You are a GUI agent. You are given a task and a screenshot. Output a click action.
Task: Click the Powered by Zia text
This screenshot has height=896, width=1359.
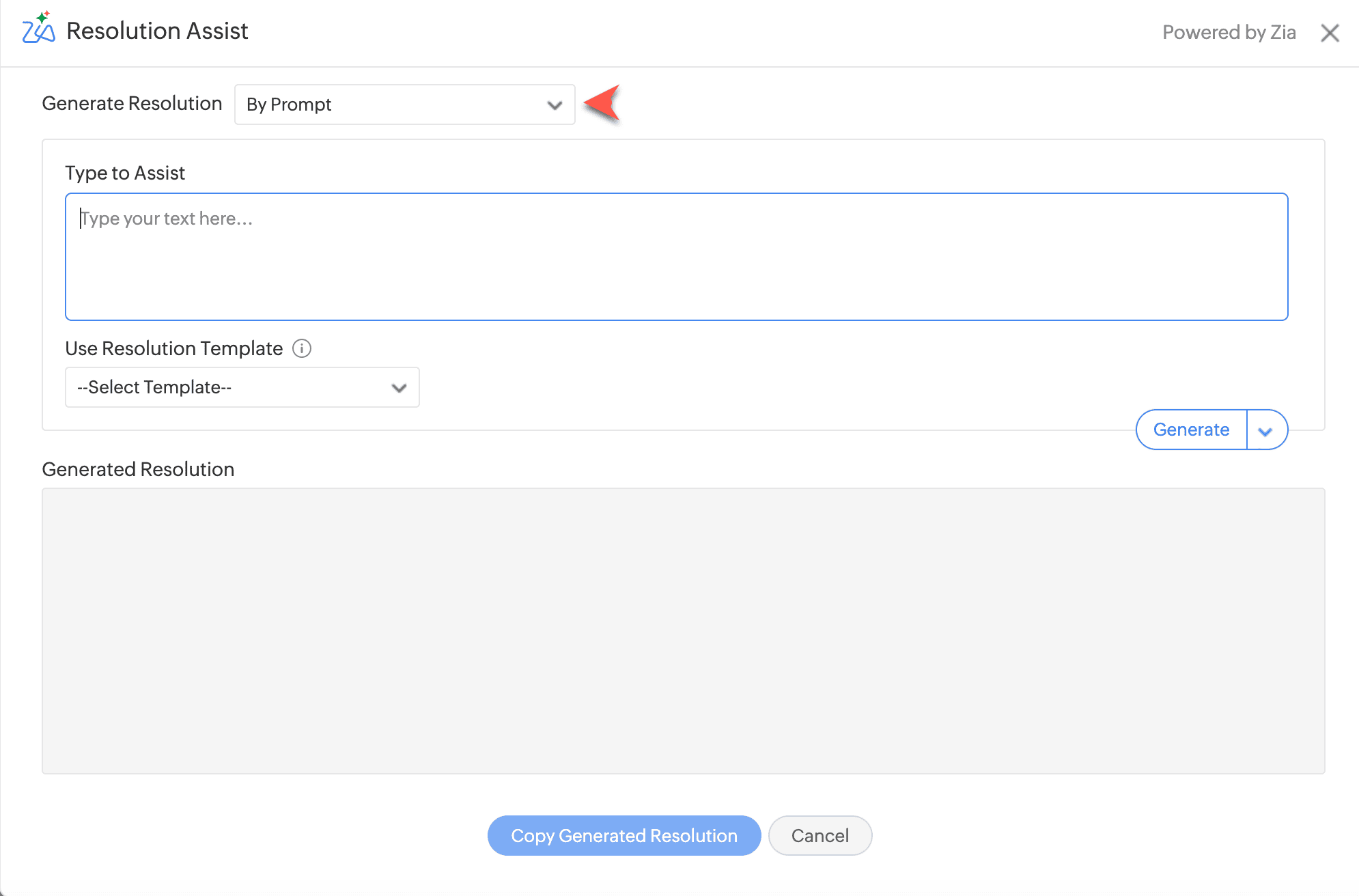[x=1229, y=32]
